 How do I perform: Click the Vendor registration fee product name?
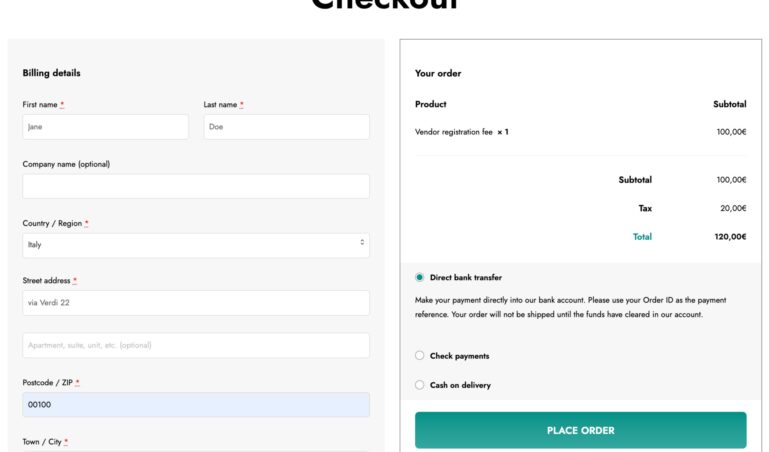pyautogui.click(x=454, y=132)
